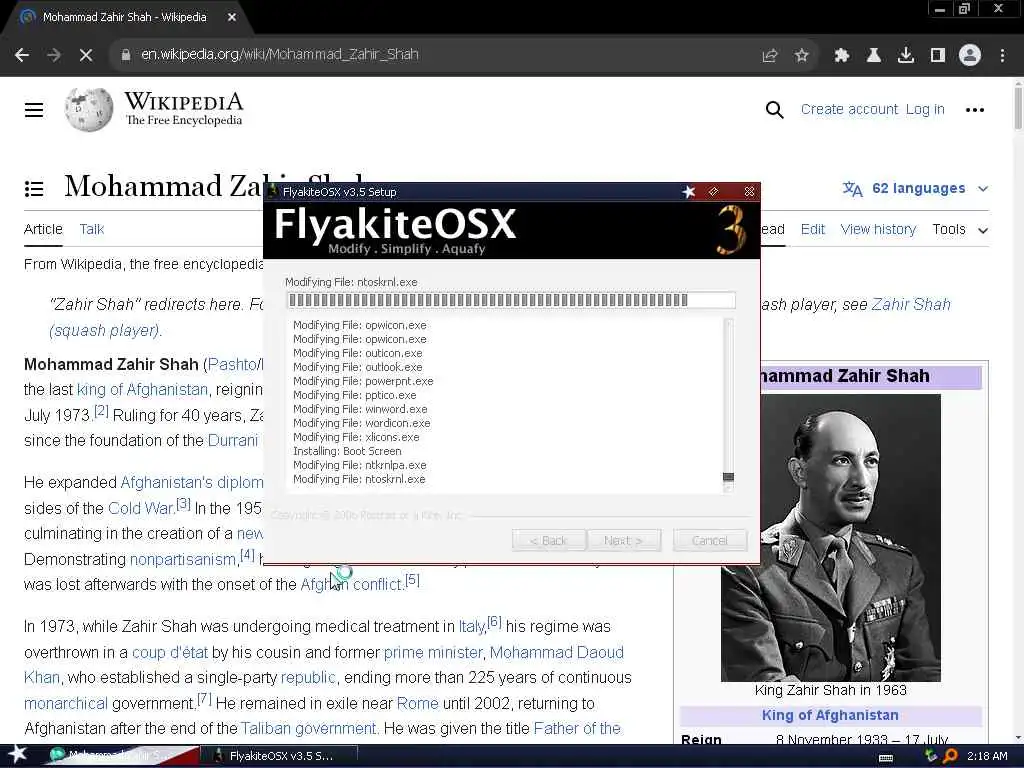
Task: Click the installer progress bar
Action: click(x=511, y=300)
